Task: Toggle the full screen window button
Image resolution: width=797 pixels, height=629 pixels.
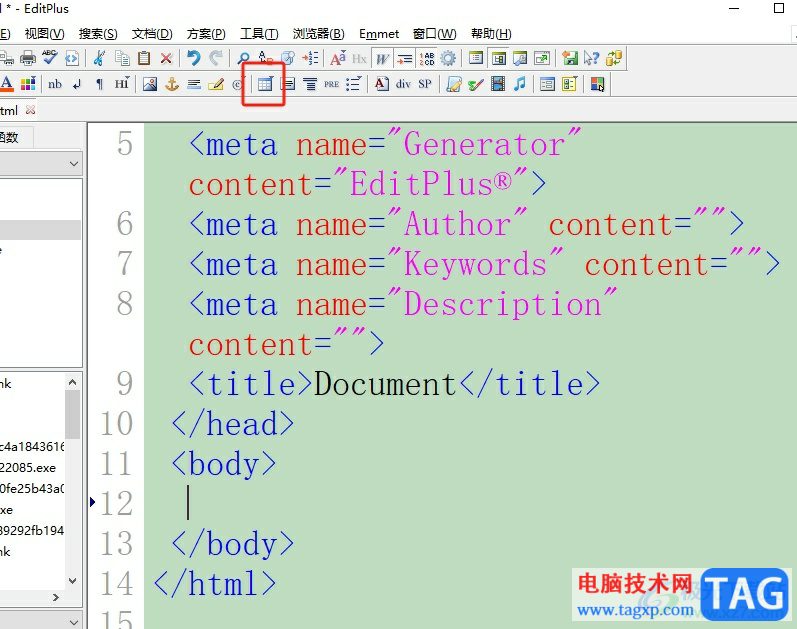Action: tap(542, 58)
